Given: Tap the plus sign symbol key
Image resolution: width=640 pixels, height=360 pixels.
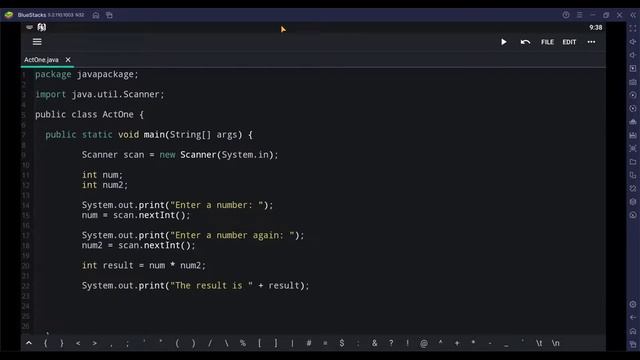Looking at the screenshot, I should coord(457,343).
